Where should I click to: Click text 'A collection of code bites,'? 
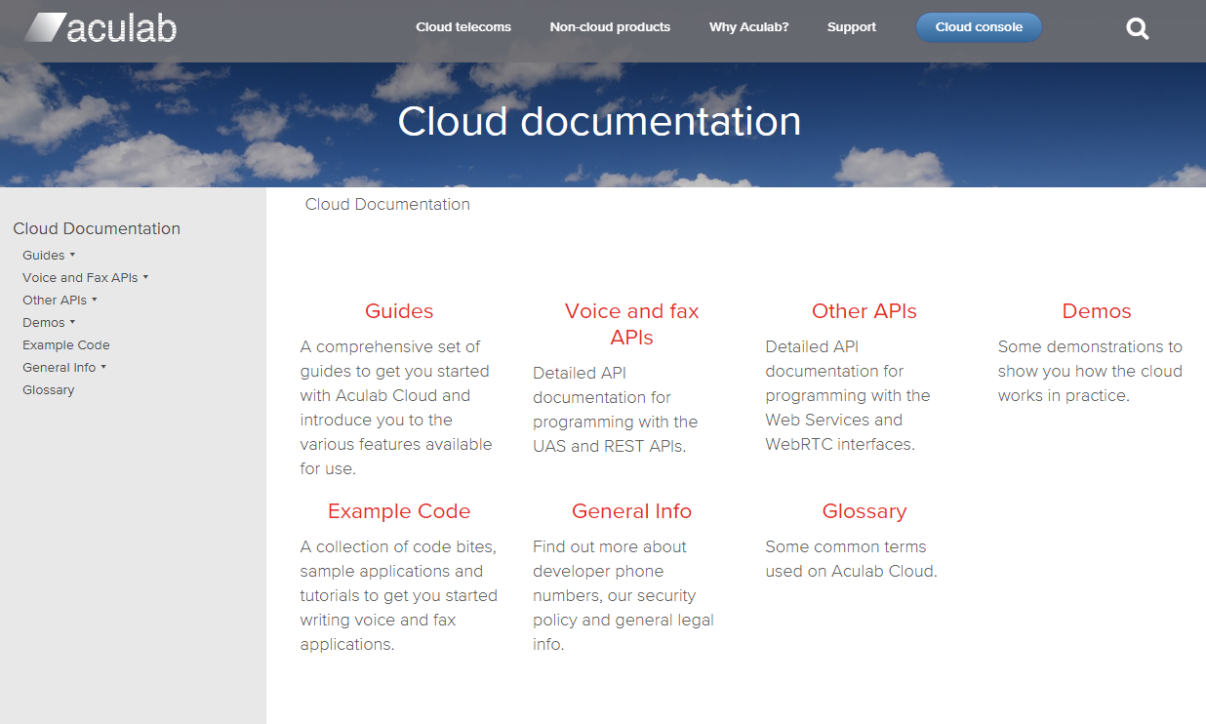pyautogui.click(x=398, y=547)
